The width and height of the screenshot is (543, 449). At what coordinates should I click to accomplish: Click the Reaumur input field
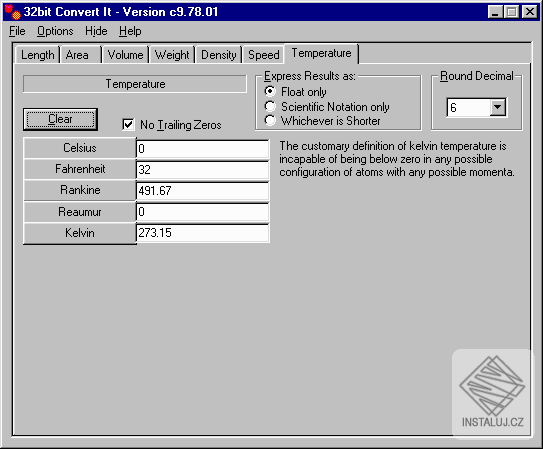[203, 212]
